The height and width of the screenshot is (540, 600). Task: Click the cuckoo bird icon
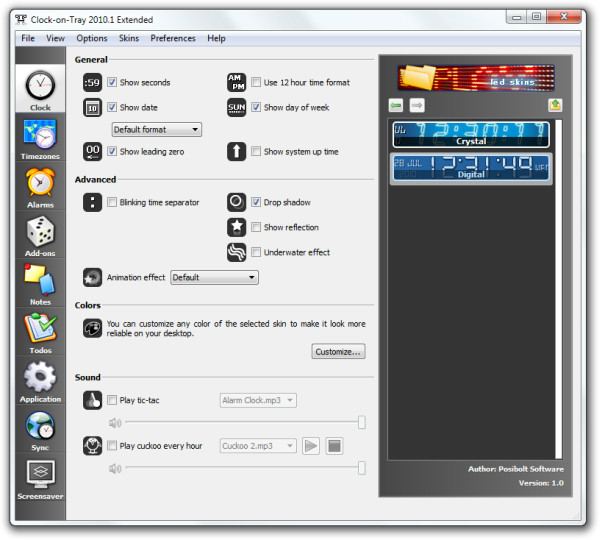tap(93, 446)
